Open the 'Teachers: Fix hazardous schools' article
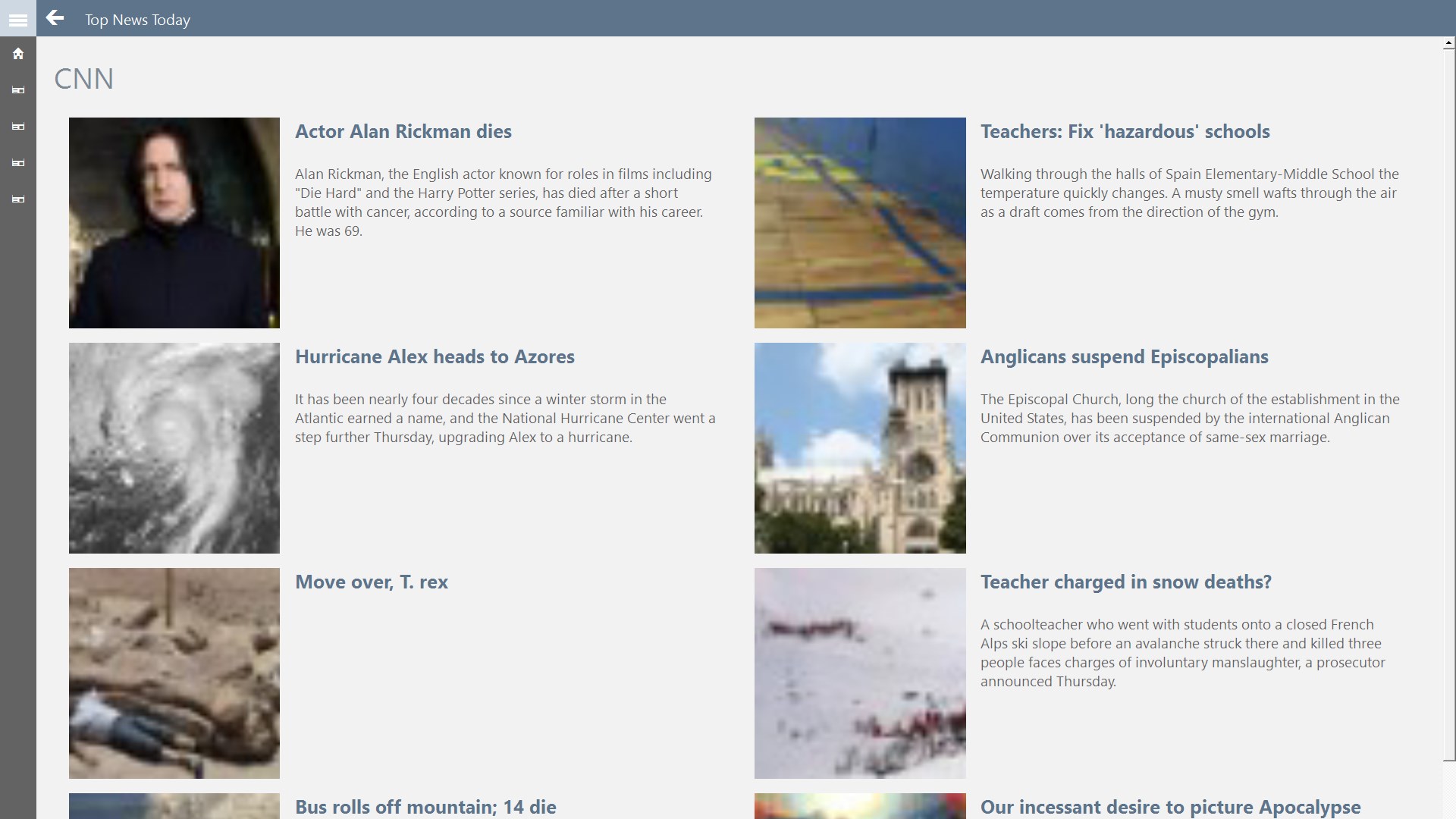The height and width of the screenshot is (819, 1456). tap(1125, 131)
